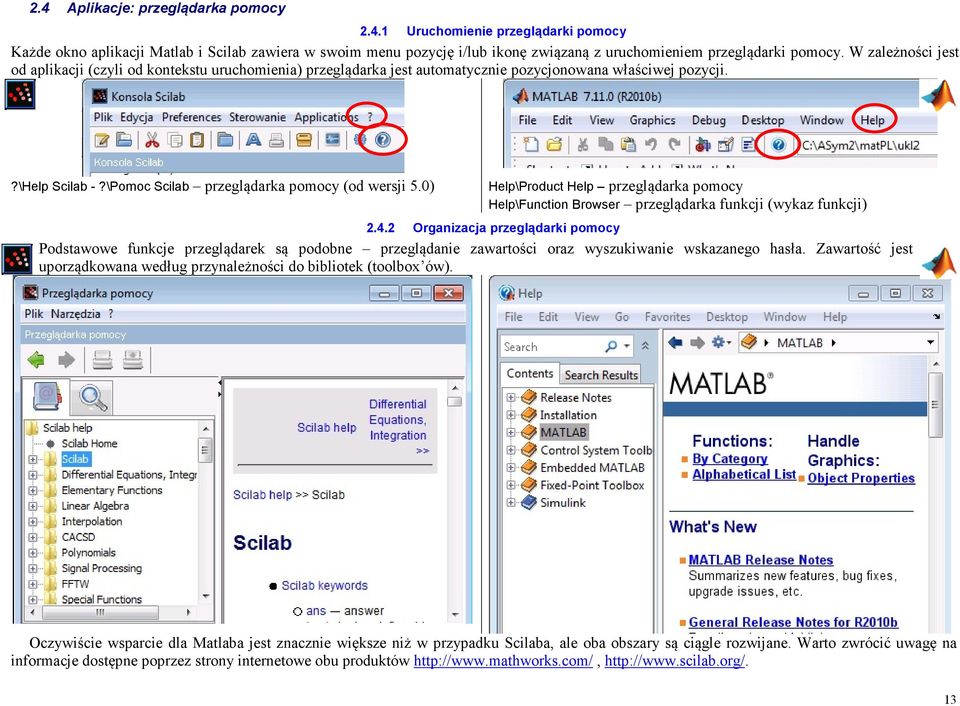Open the Object Properties link
This screenshot has width=960, height=706.
coord(861,478)
